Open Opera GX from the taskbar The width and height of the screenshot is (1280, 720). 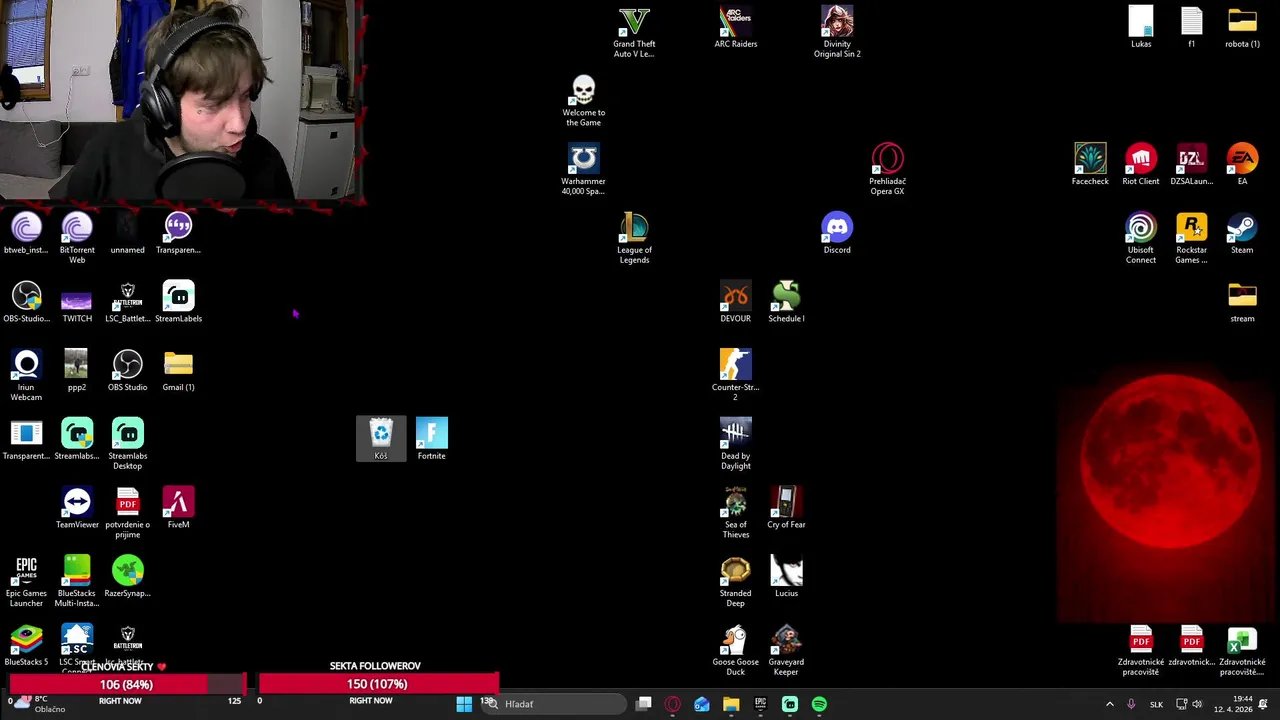point(673,704)
